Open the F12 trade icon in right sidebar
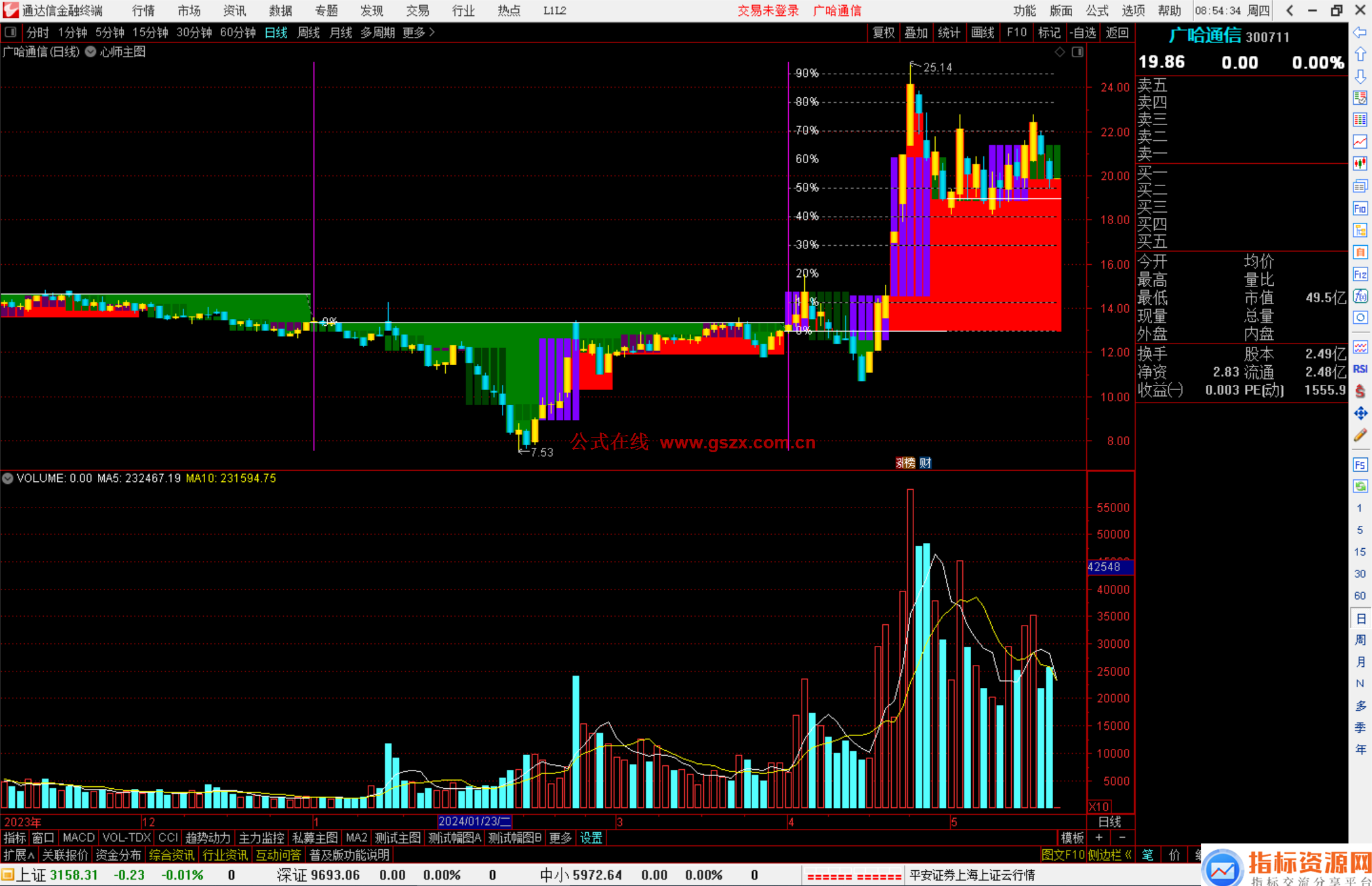 (x=1360, y=274)
